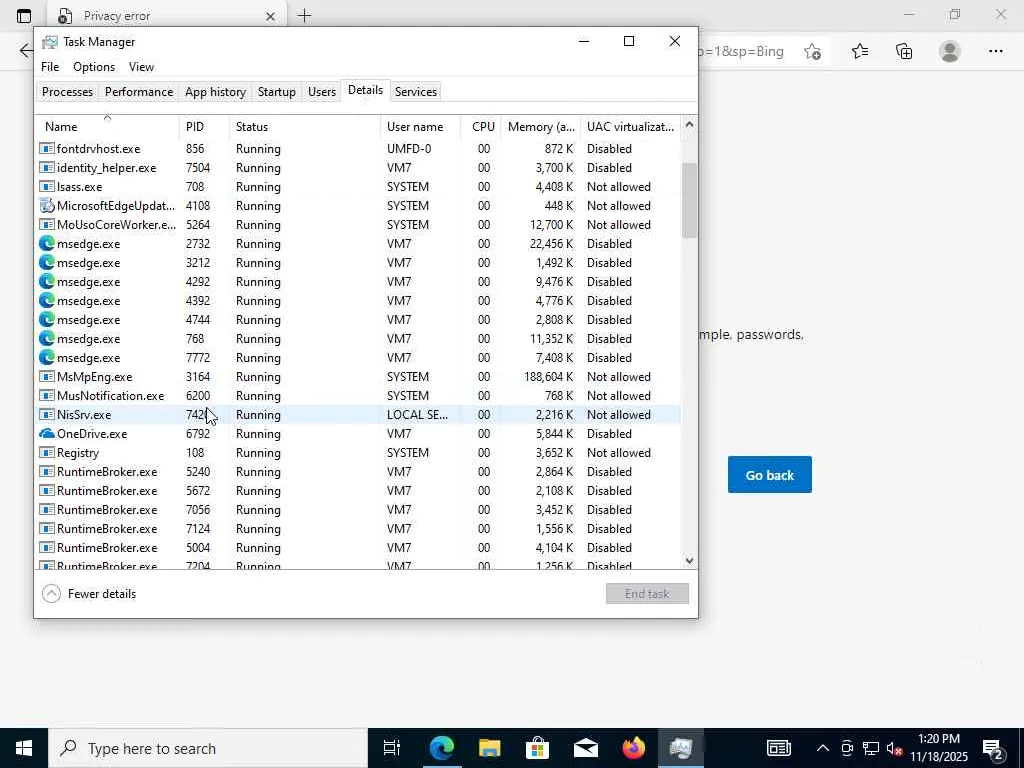Close the Privacy error tab
1024x768 pixels.
coord(270,16)
